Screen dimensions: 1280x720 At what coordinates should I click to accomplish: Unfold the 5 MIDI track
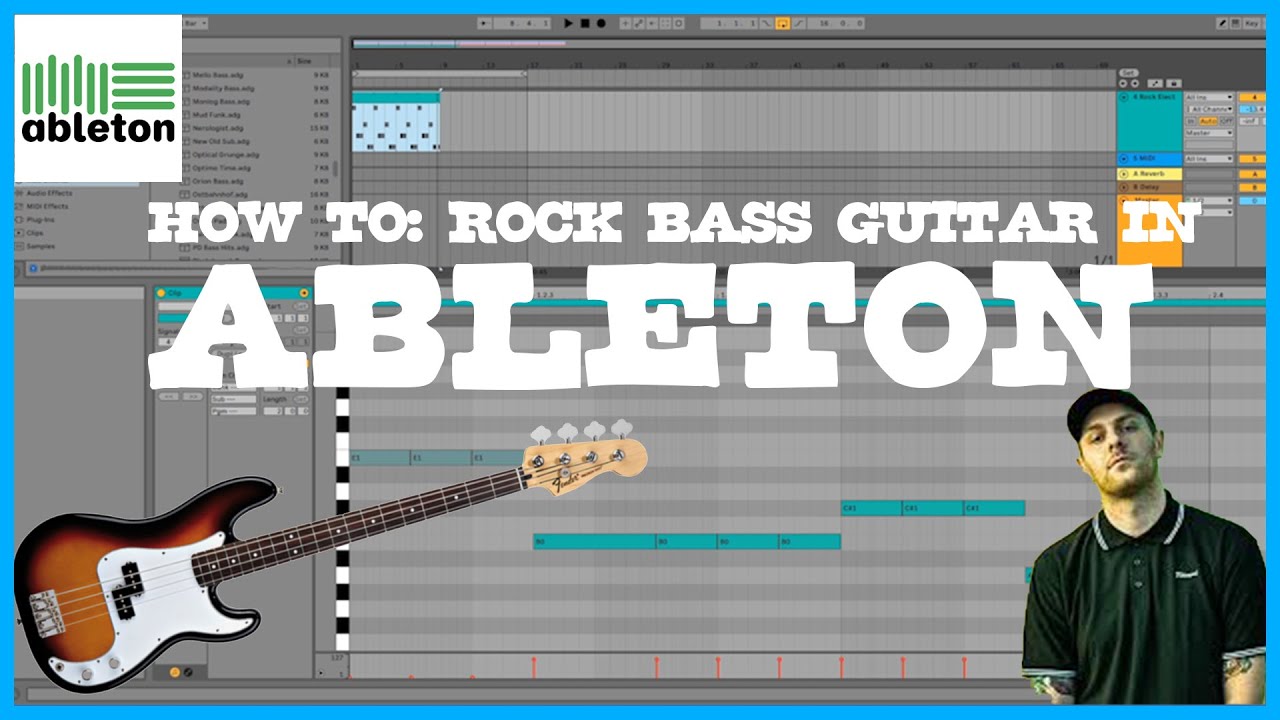[x=1124, y=158]
